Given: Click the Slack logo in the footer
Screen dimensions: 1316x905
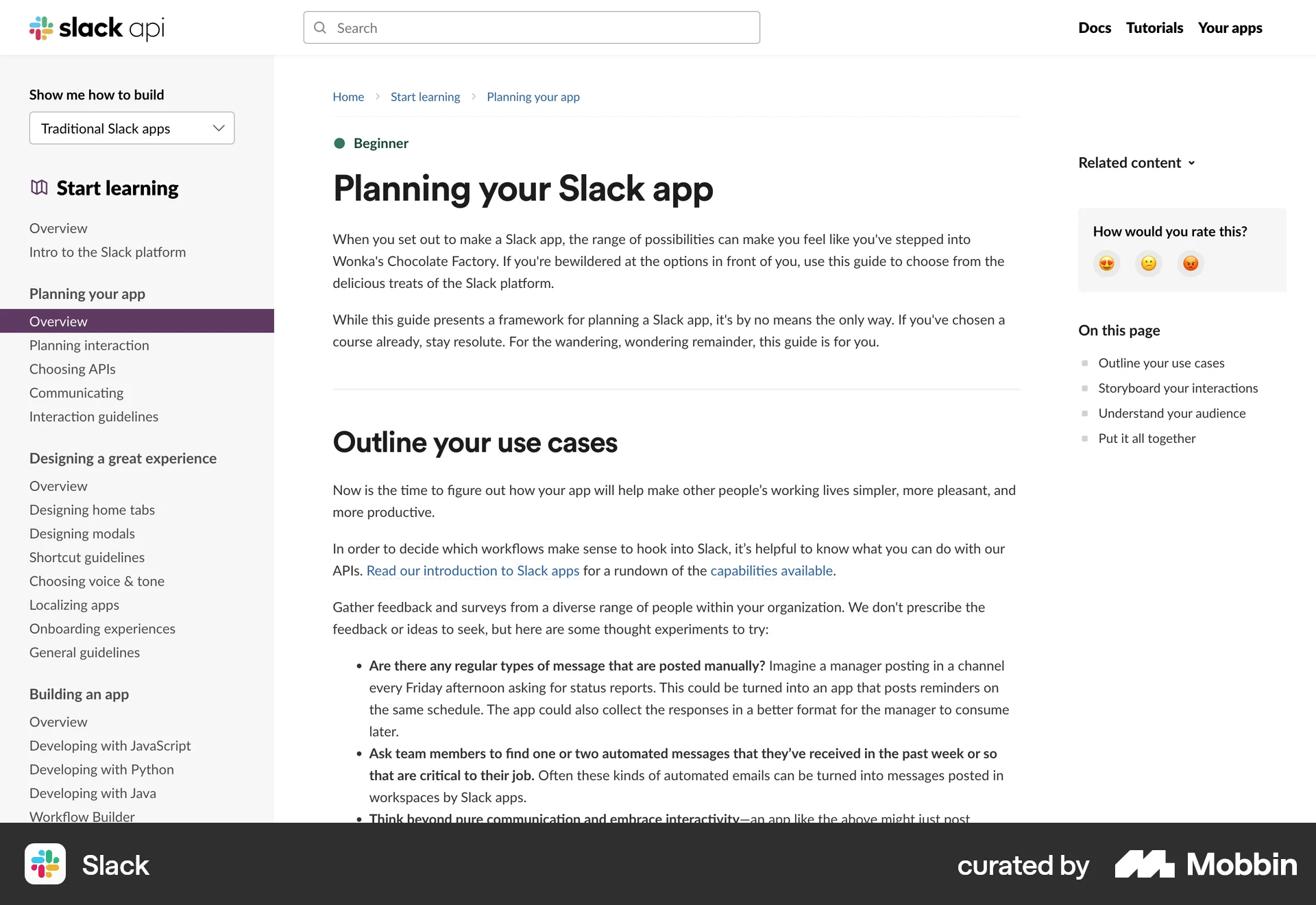Looking at the screenshot, I should (45, 864).
